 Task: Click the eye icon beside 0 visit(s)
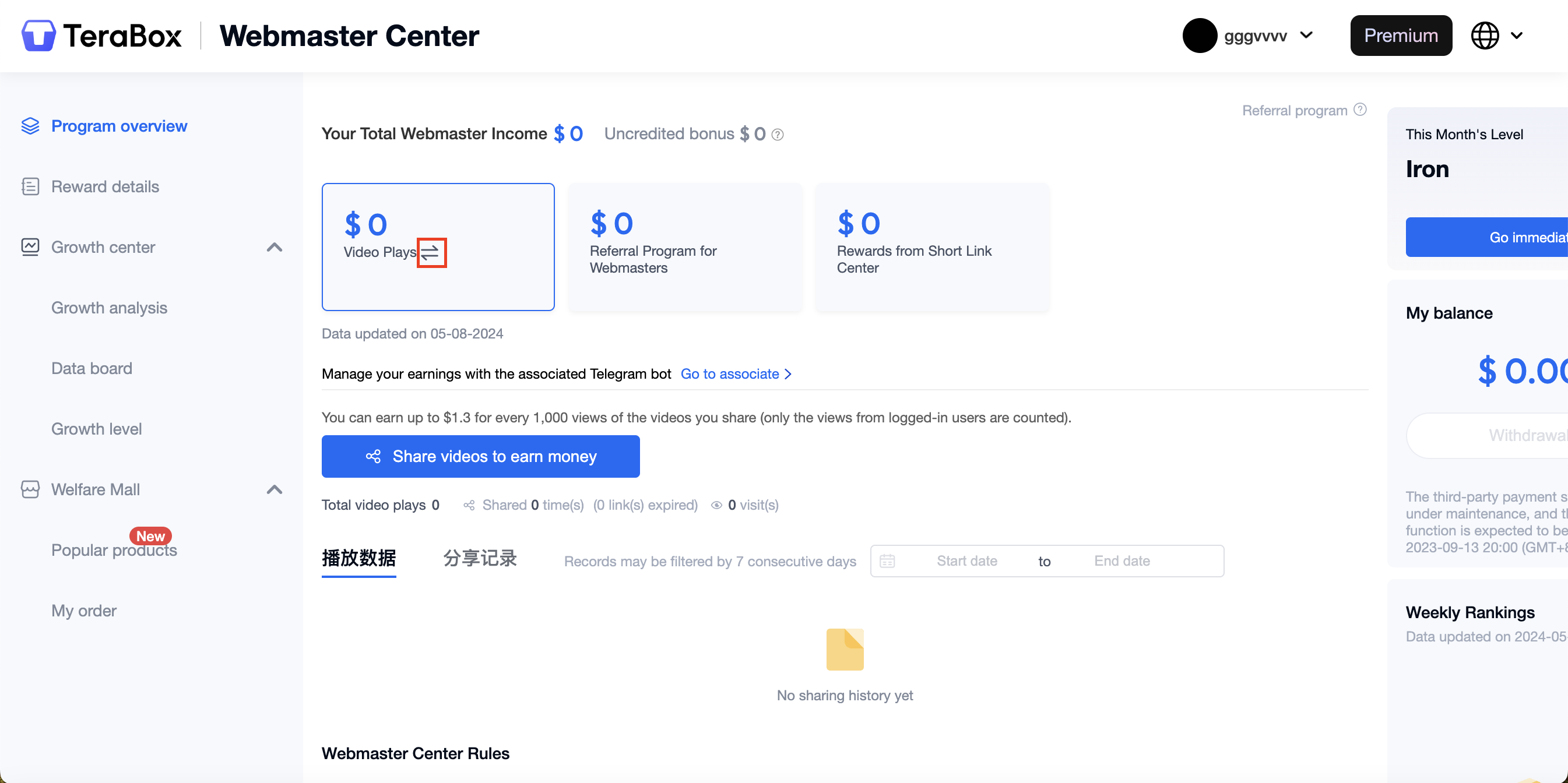[x=717, y=505]
